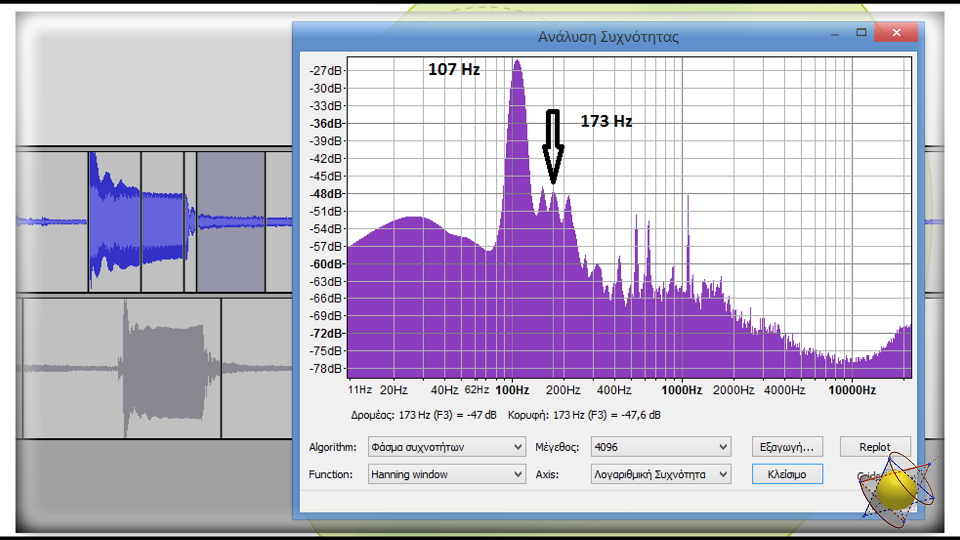
Task: Close the dialog with the red X
Action: pyautogui.click(x=895, y=34)
